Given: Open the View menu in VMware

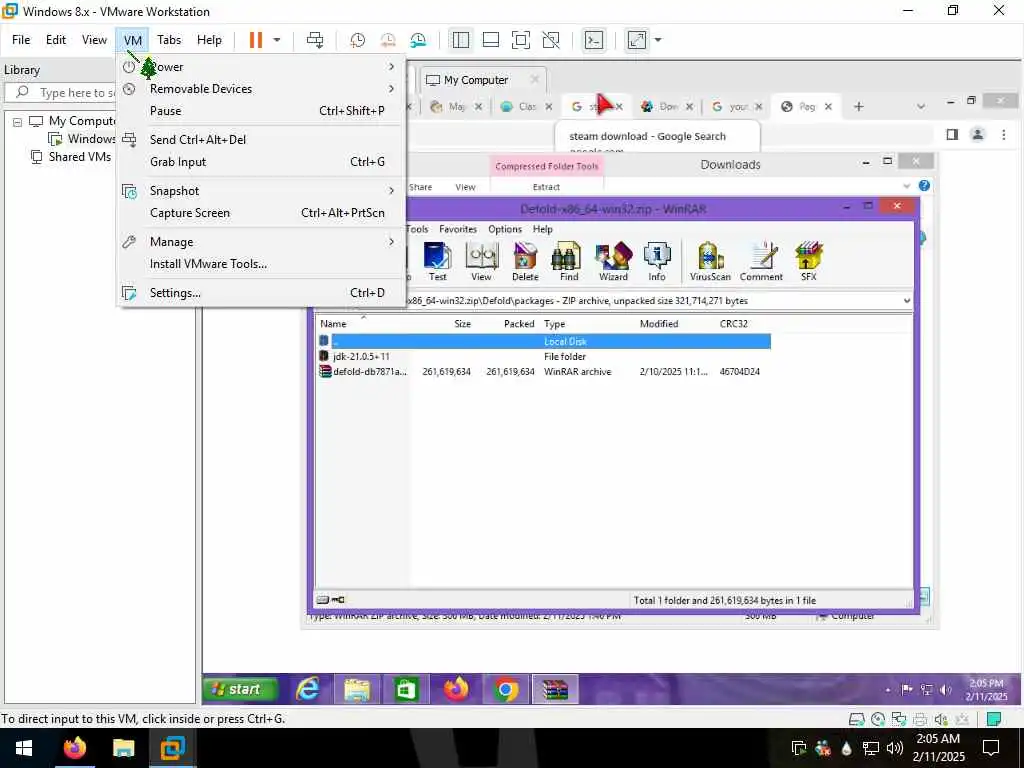Looking at the screenshot, I should point(94,40).
